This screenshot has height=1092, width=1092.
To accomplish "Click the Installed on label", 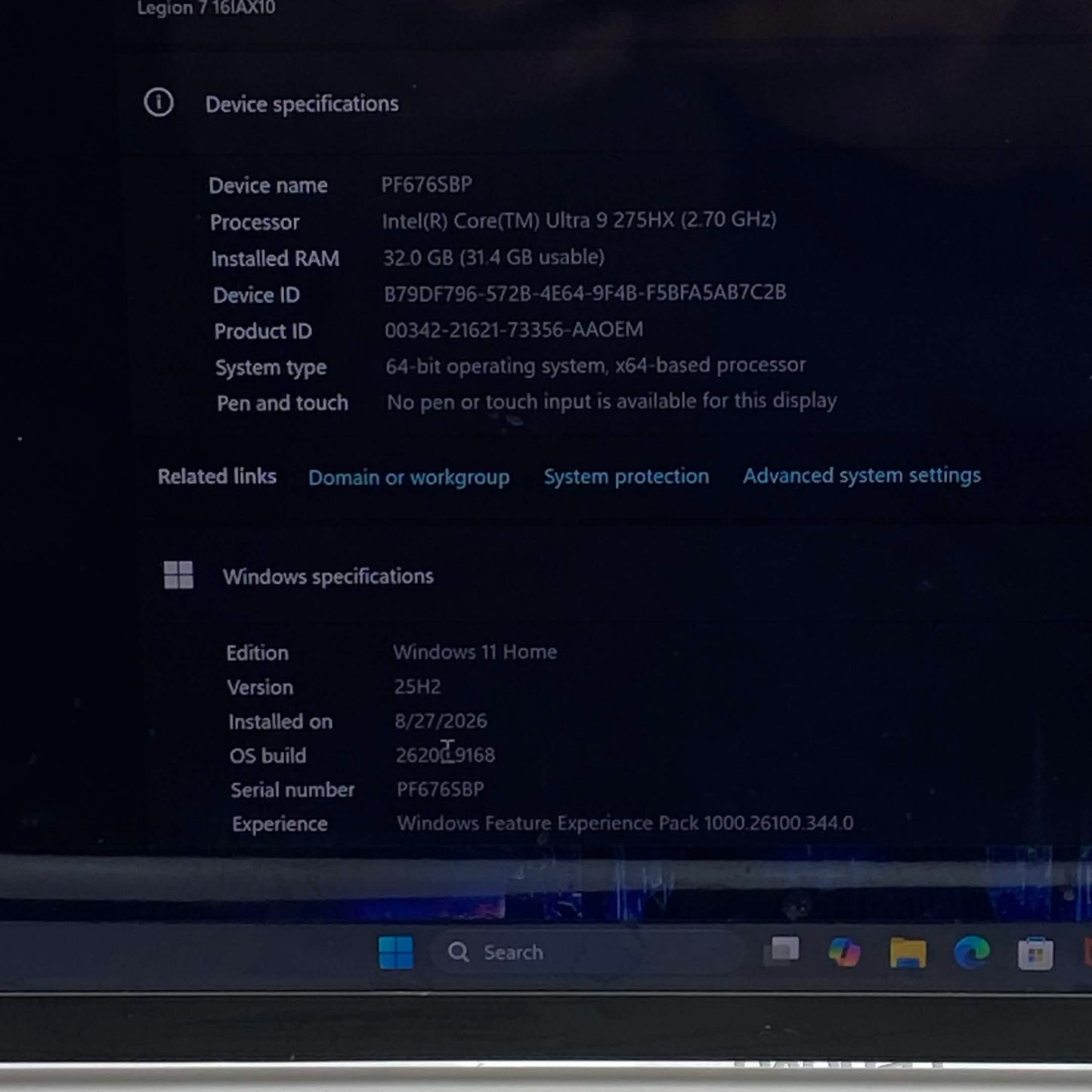I will point(280,722).
